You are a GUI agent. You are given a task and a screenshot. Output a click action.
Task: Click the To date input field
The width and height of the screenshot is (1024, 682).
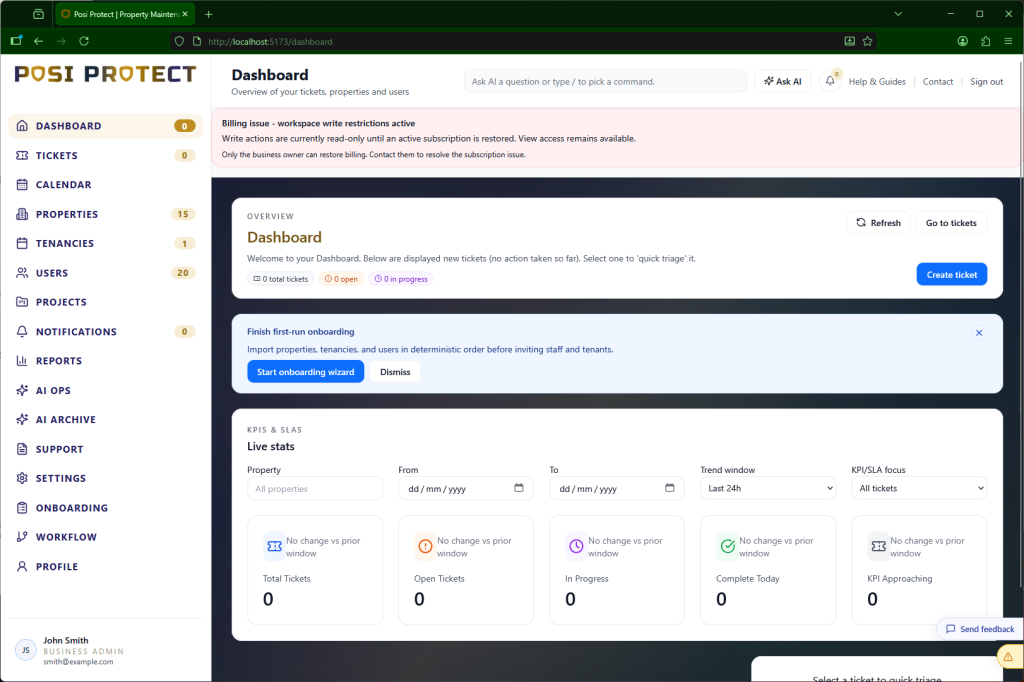(x=605, y=488)
